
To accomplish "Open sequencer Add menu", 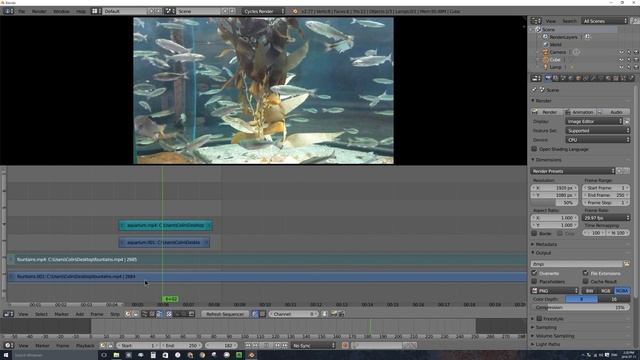I will (x=80, y=314).
